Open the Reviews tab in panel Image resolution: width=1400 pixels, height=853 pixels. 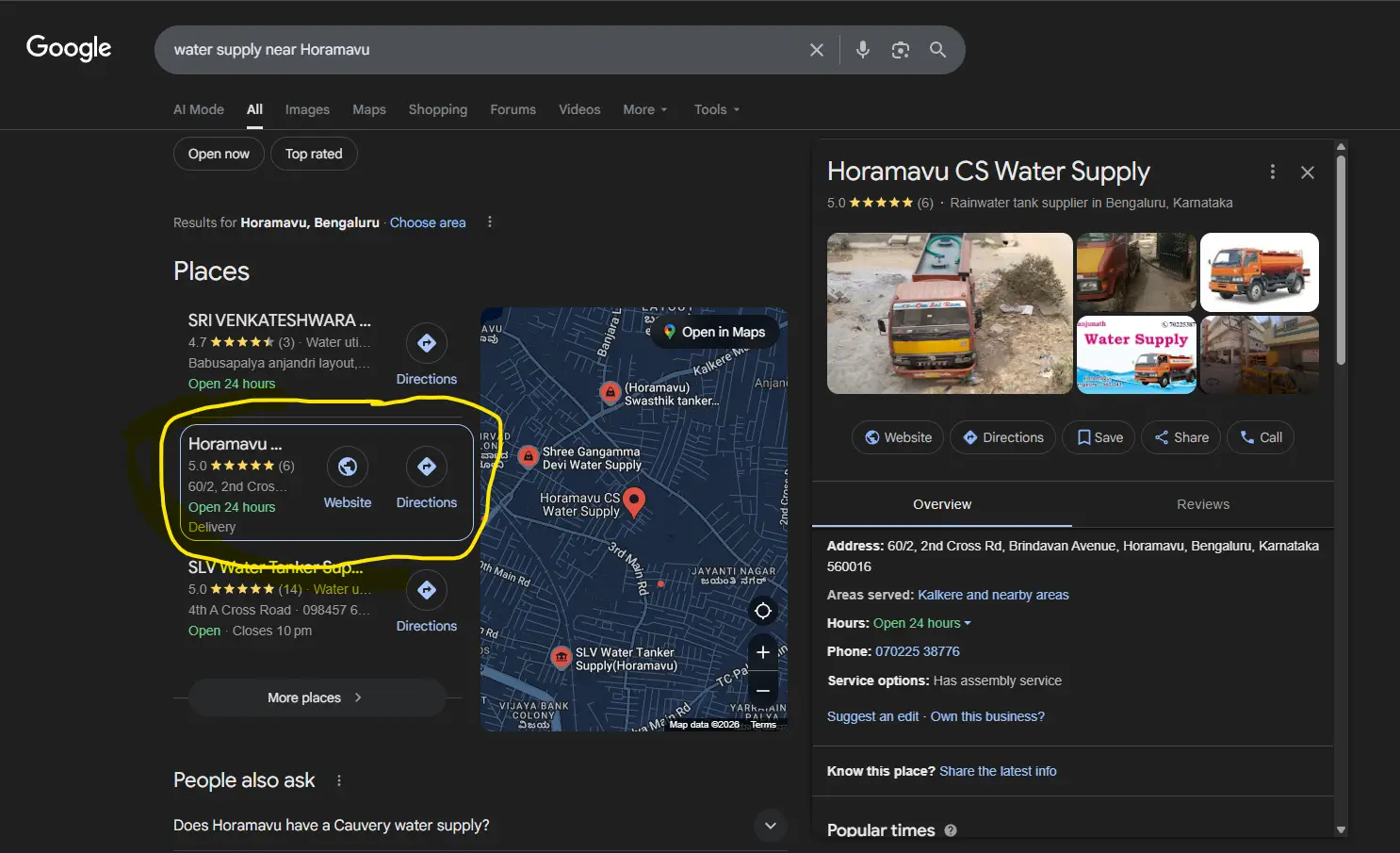[1203, 504]
